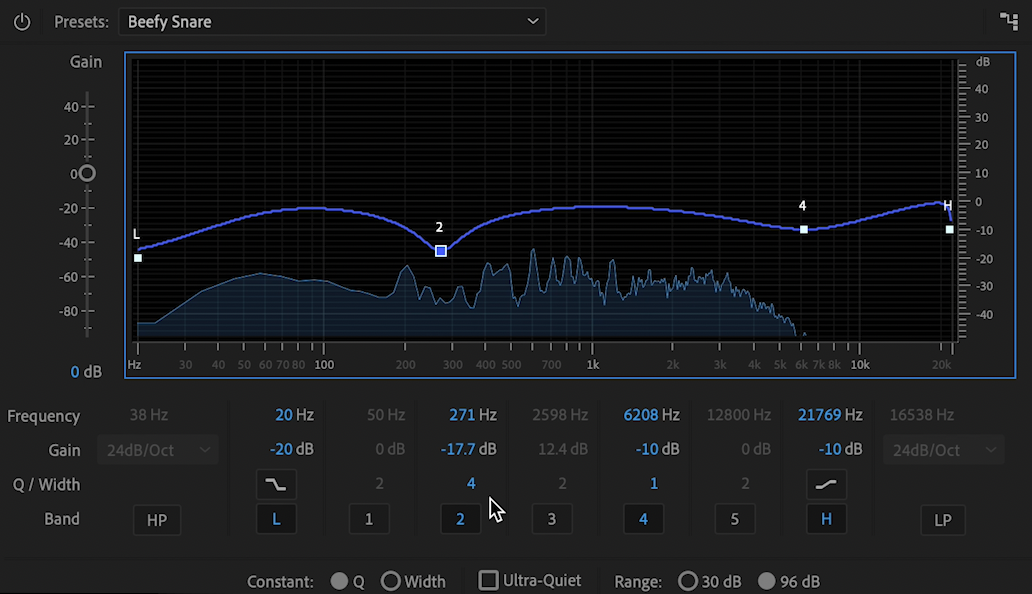Select control point 4 on the EQ graph
The width and height of the screenshot is (1032, 594).
coord(803,229)
